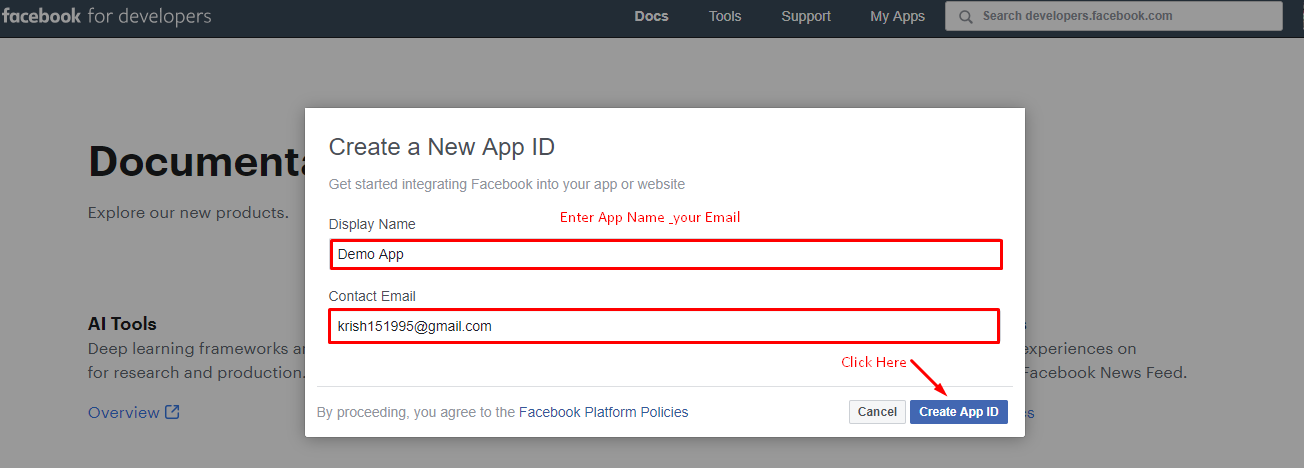
Task: Click the Contact Email label
Action: (372, 296)
